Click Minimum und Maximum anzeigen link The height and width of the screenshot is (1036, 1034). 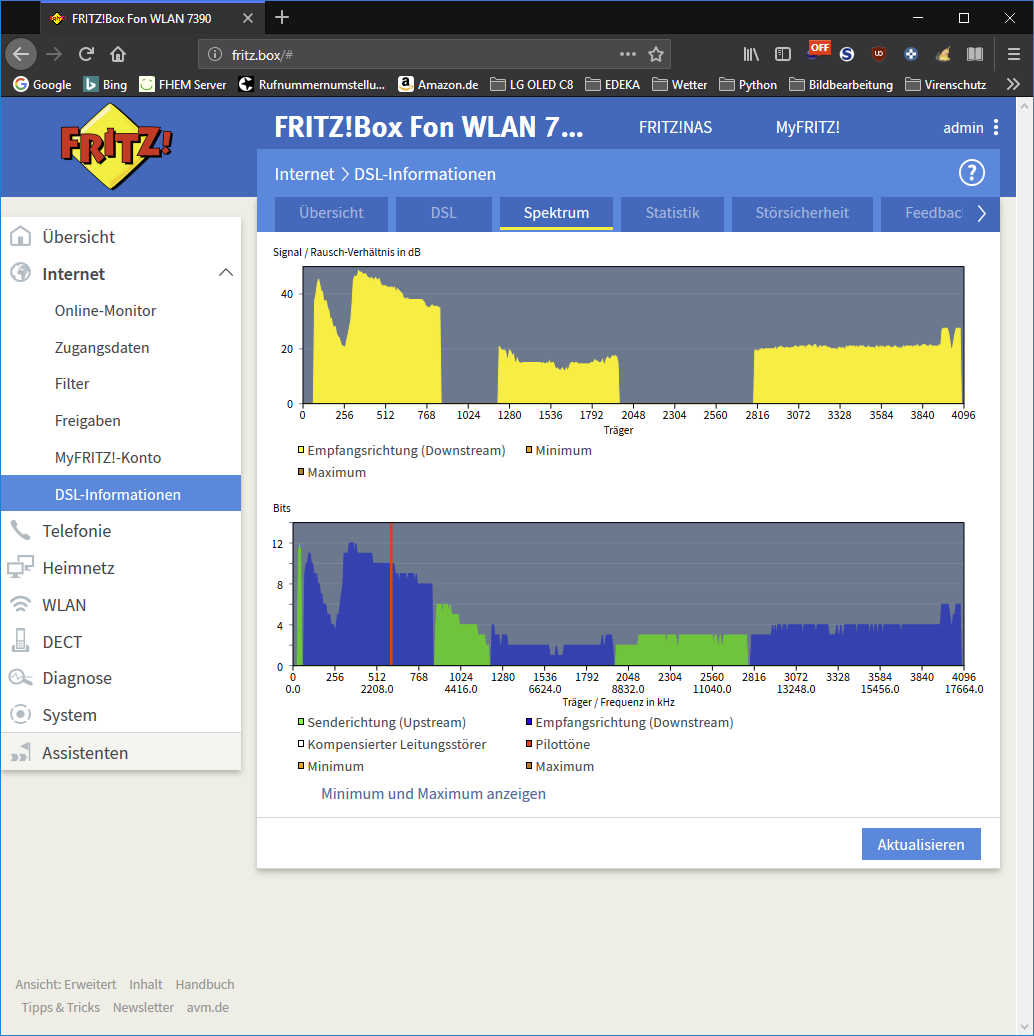coord(433,793)
